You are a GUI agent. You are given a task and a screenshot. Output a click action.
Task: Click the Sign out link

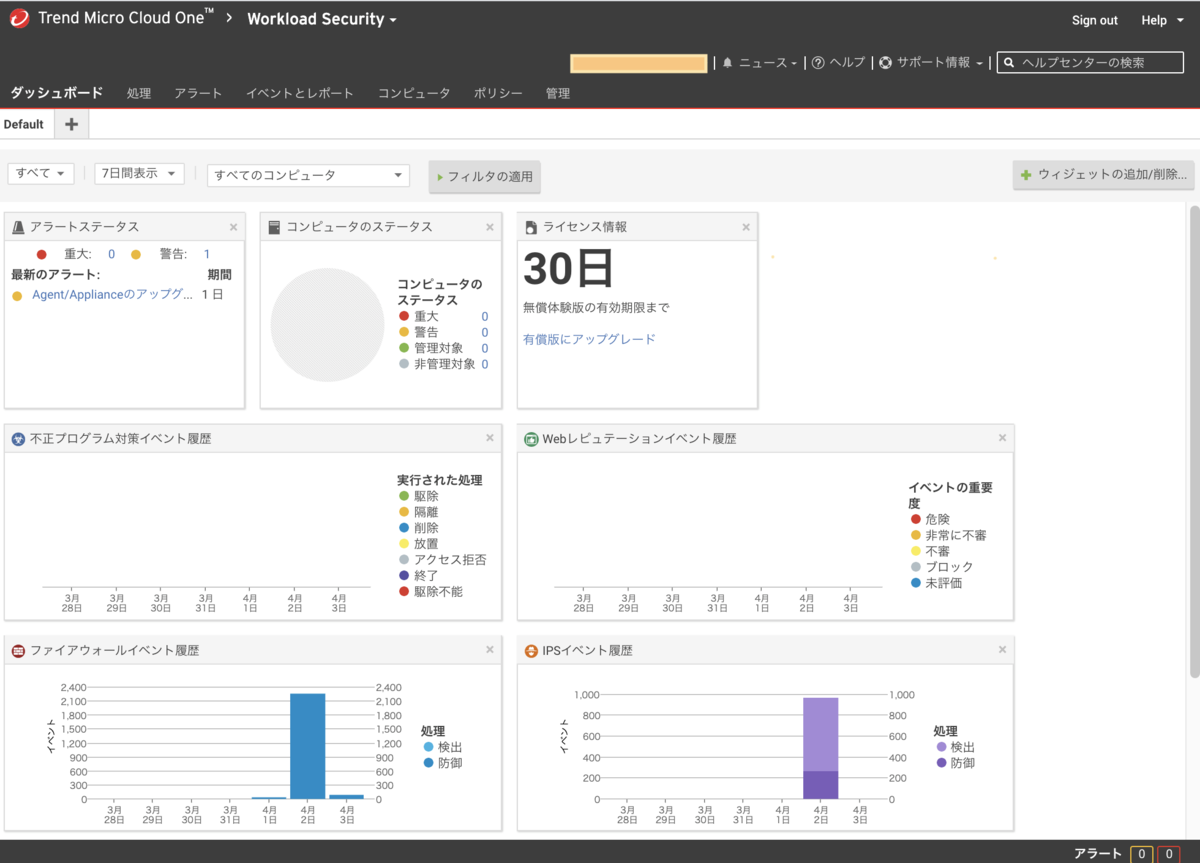coord(1095,20)
